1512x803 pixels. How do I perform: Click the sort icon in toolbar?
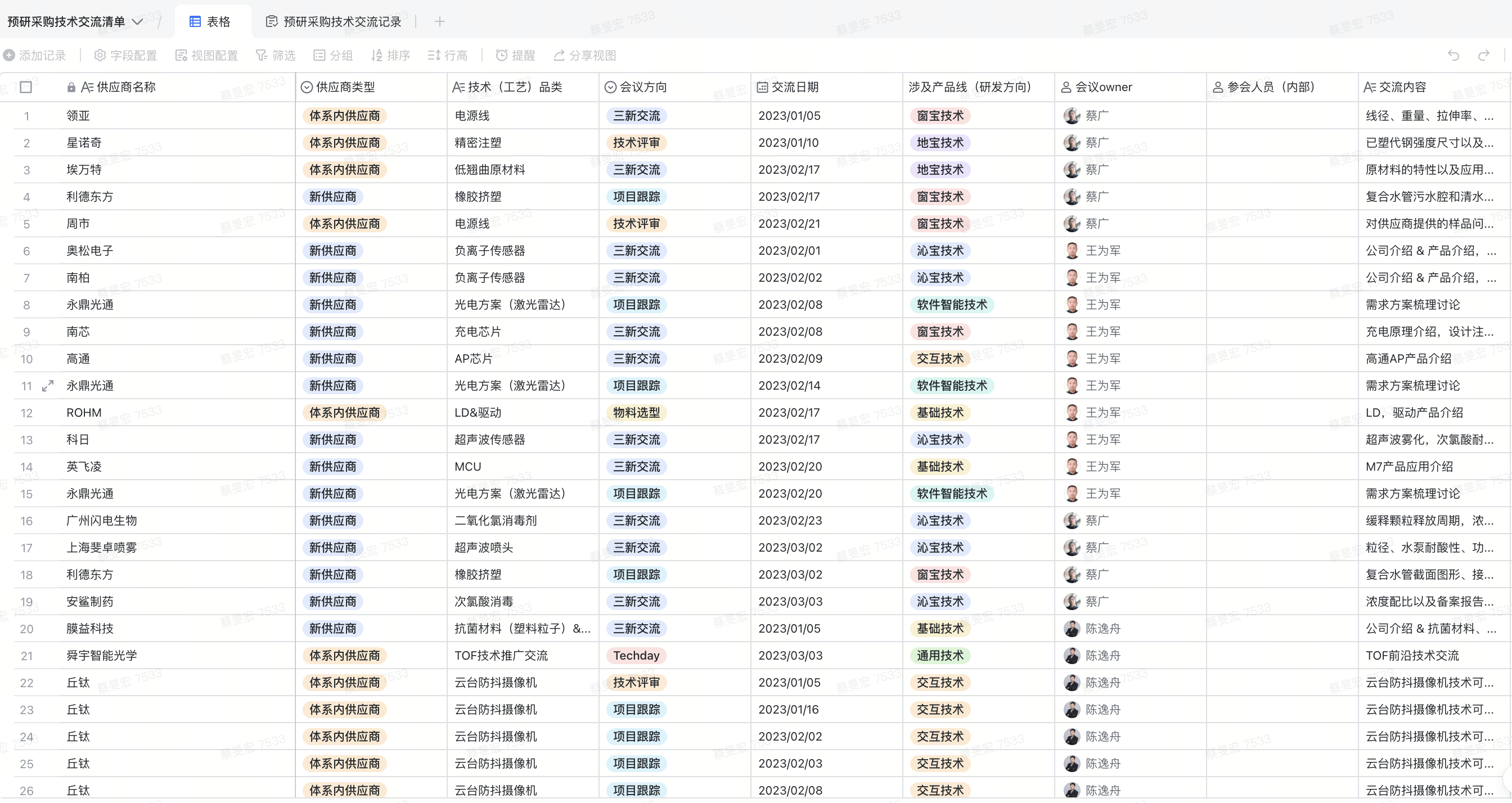coord(377,55)
